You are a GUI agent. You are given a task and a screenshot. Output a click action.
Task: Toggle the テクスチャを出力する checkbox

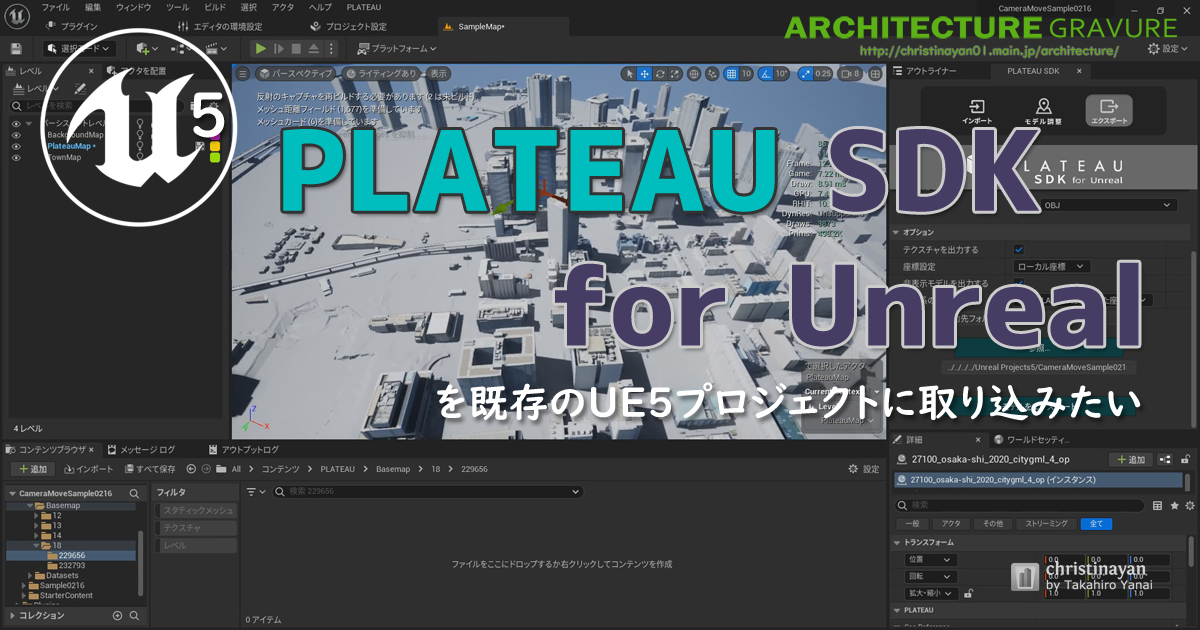tap(1019, 249)
